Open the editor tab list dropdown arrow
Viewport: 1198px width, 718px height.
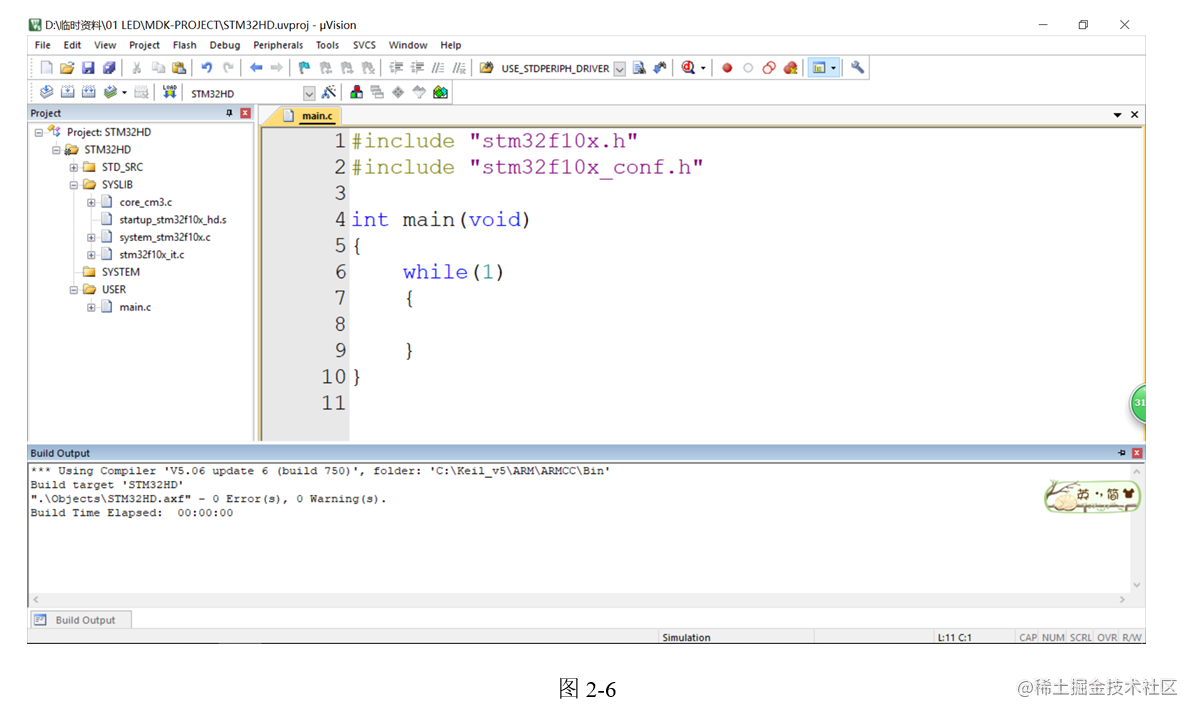click(x=1117, y=115)
